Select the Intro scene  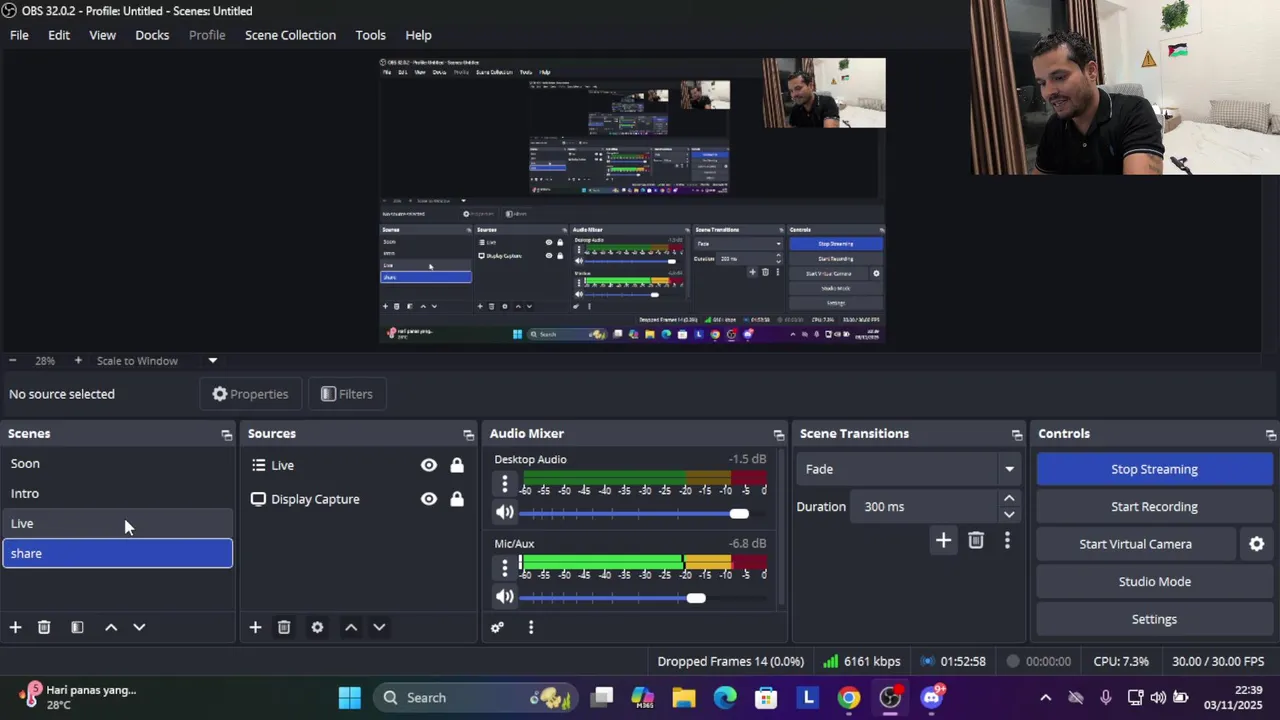pos(117,494)
